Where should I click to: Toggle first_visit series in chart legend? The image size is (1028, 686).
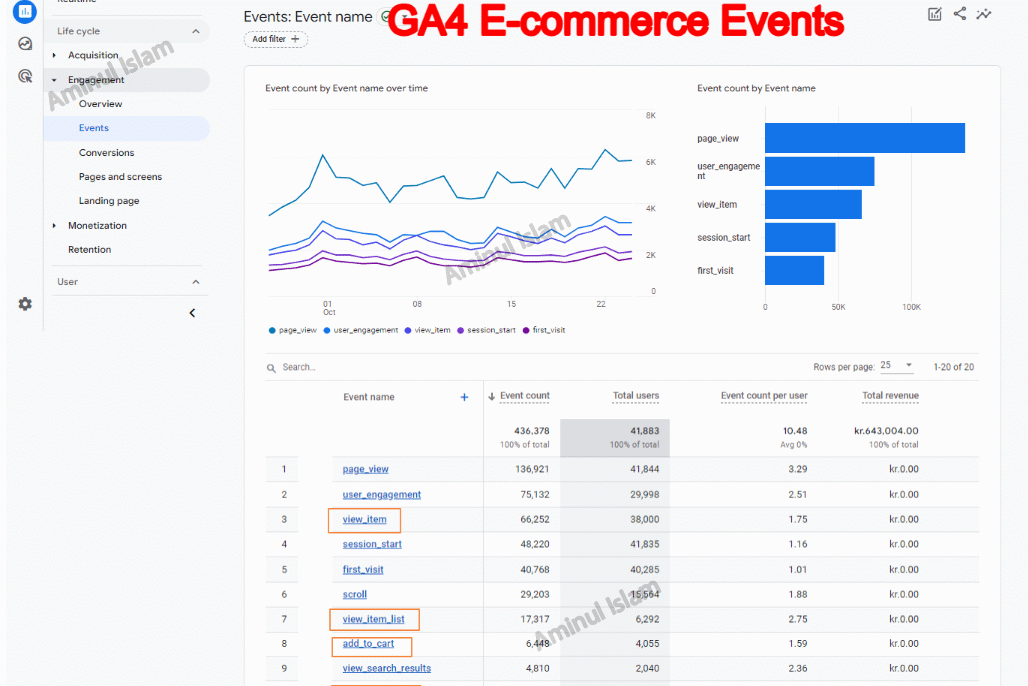(x=544, y=330)
